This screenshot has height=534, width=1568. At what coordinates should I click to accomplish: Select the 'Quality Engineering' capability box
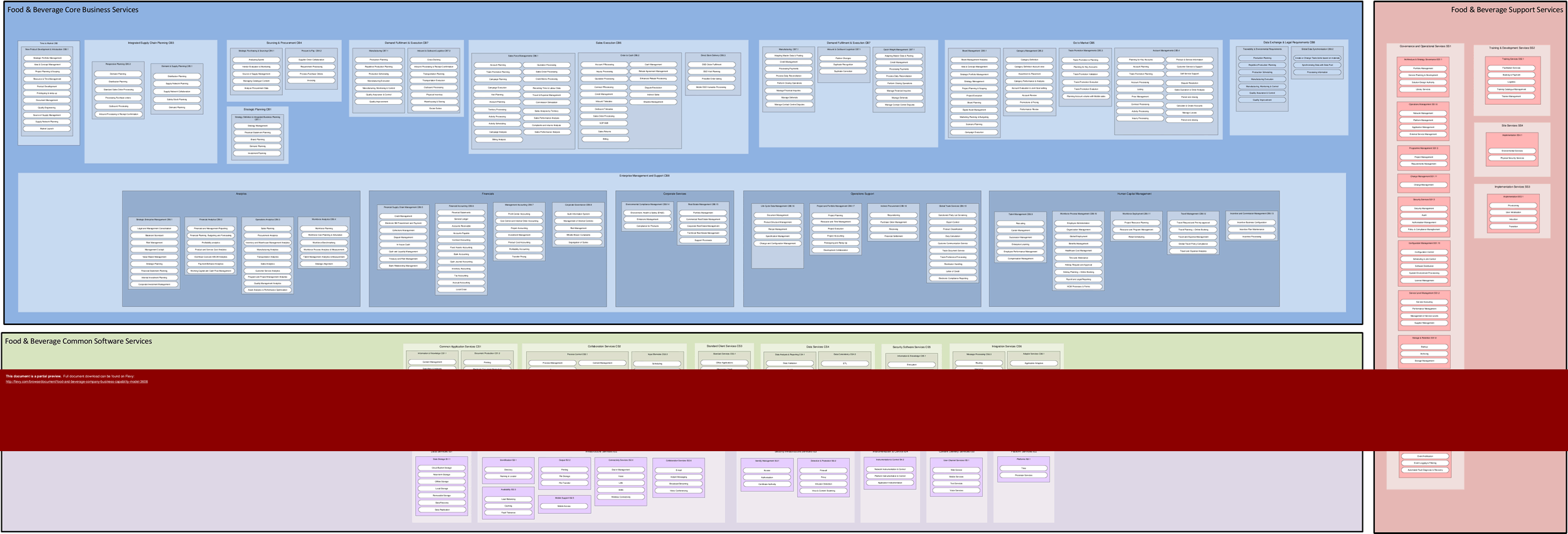[47, 107]
